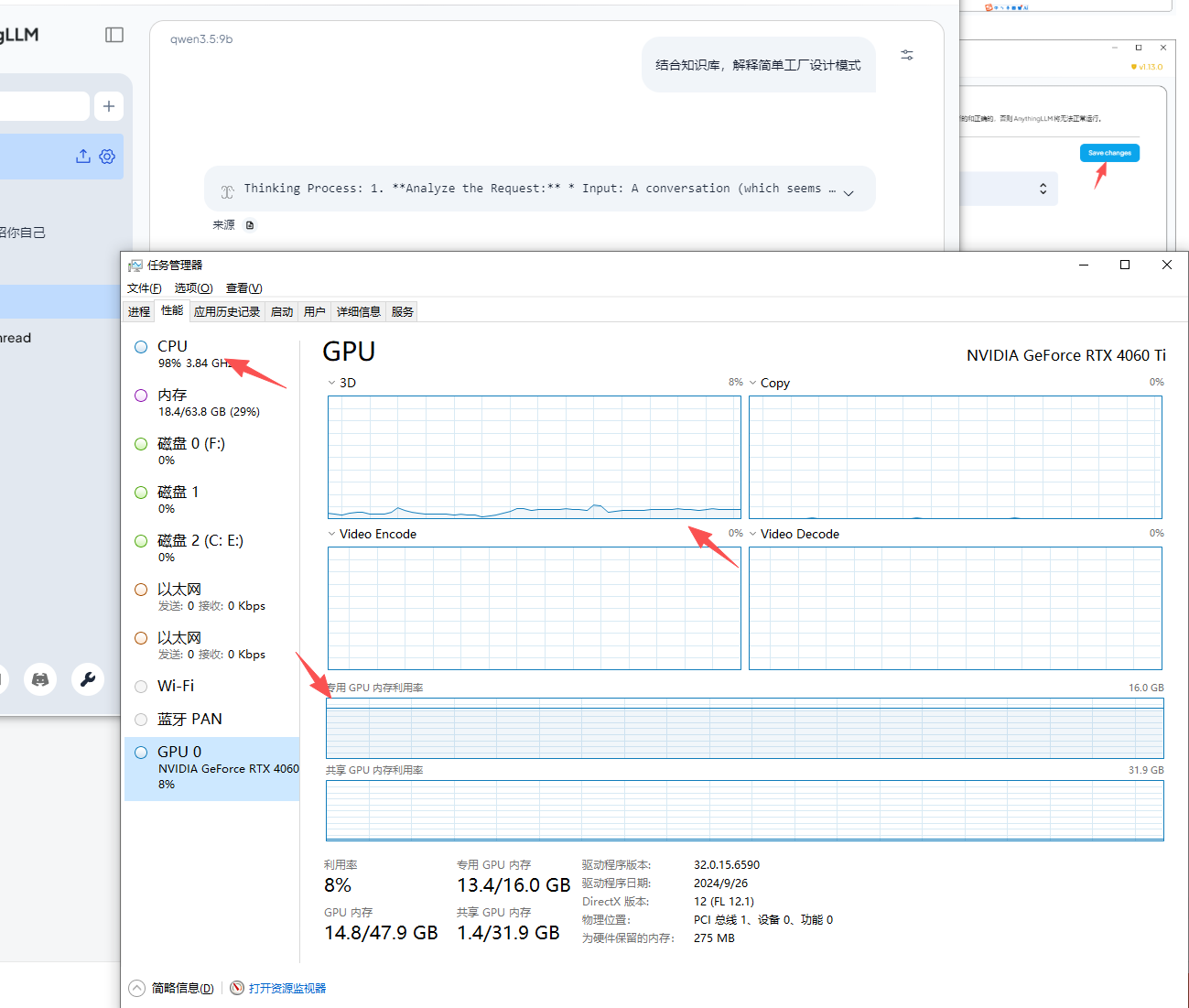The height and width of the screenshot is (1008, 1189).
Task: Select 磁盘 2 (C: E:) entry
Action: point(212,547)
